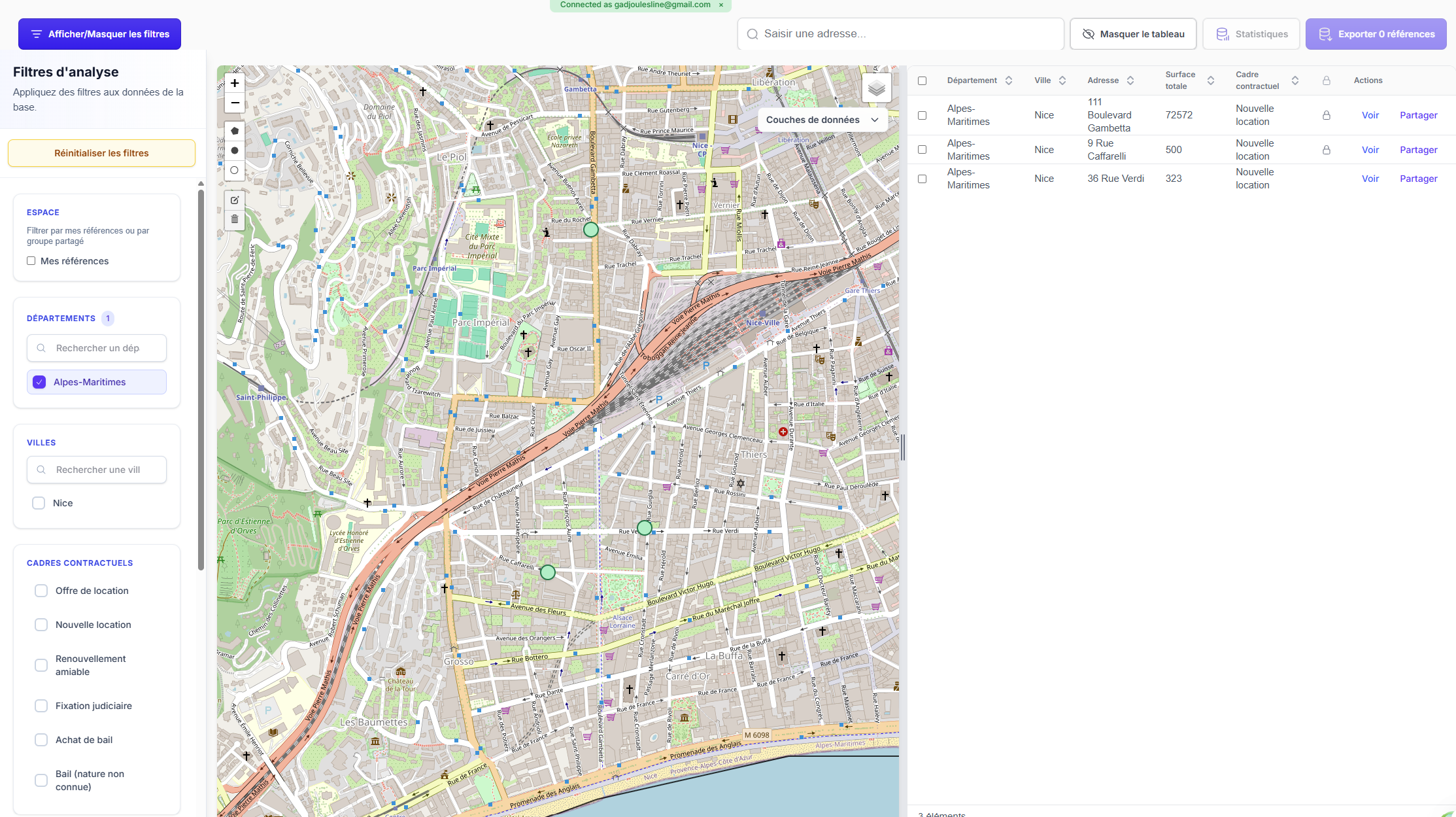Tick the Nouvelle location checkbox

41,625
